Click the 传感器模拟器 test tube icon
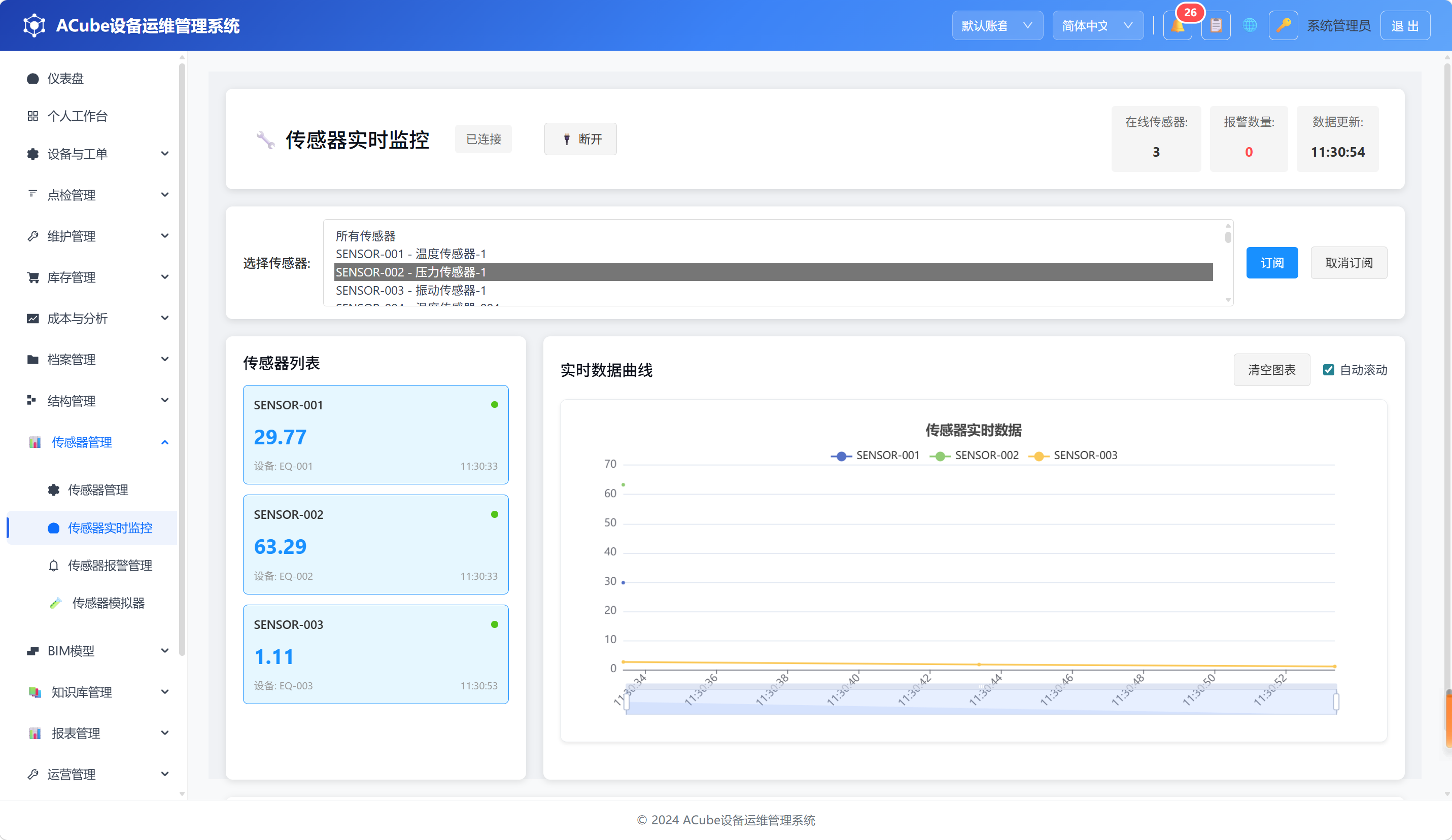Image resolution: width=1452 pixels, height=840 pixels. click(x=56, y=603)
